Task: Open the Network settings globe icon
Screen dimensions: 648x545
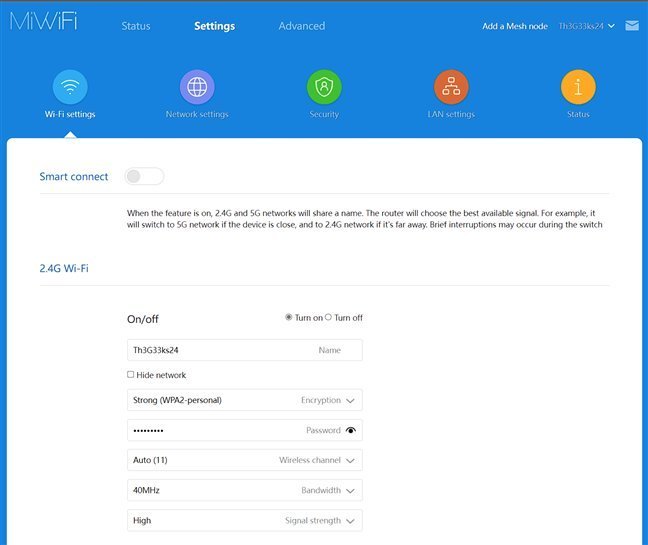Action: [x=197, y=87]
